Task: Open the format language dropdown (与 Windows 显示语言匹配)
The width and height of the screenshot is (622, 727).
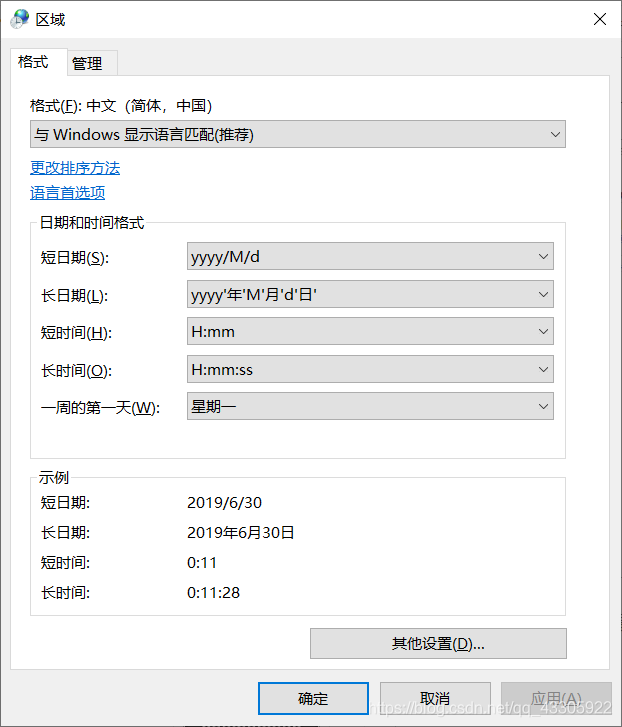Action: 298,134
